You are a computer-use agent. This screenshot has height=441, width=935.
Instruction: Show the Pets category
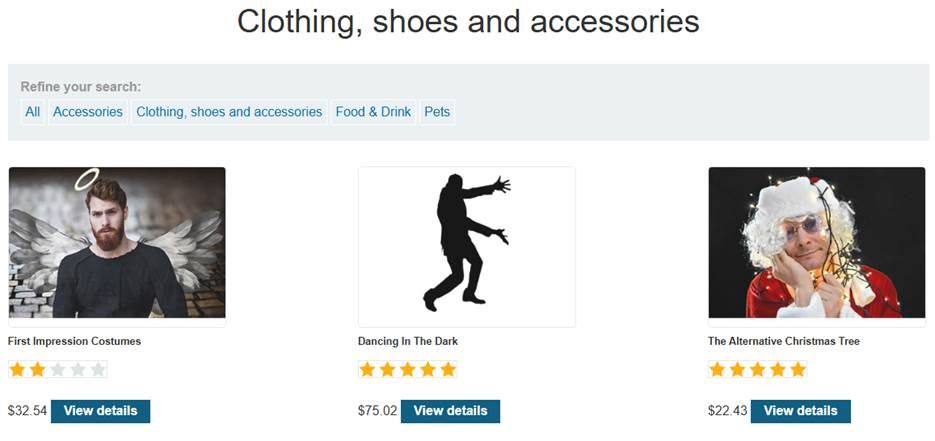437,112
